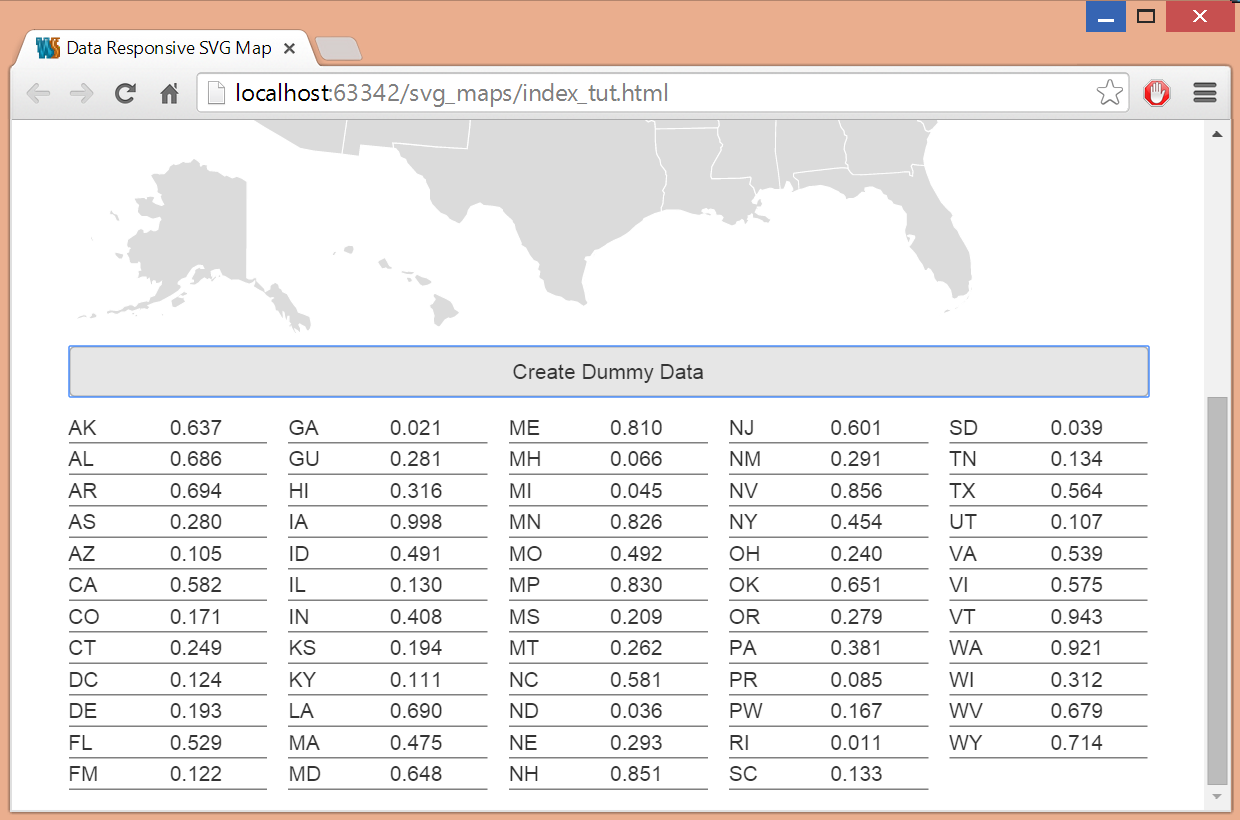Select the ID state label
The image size is (1240, 820).
click(x=299, y=554)
